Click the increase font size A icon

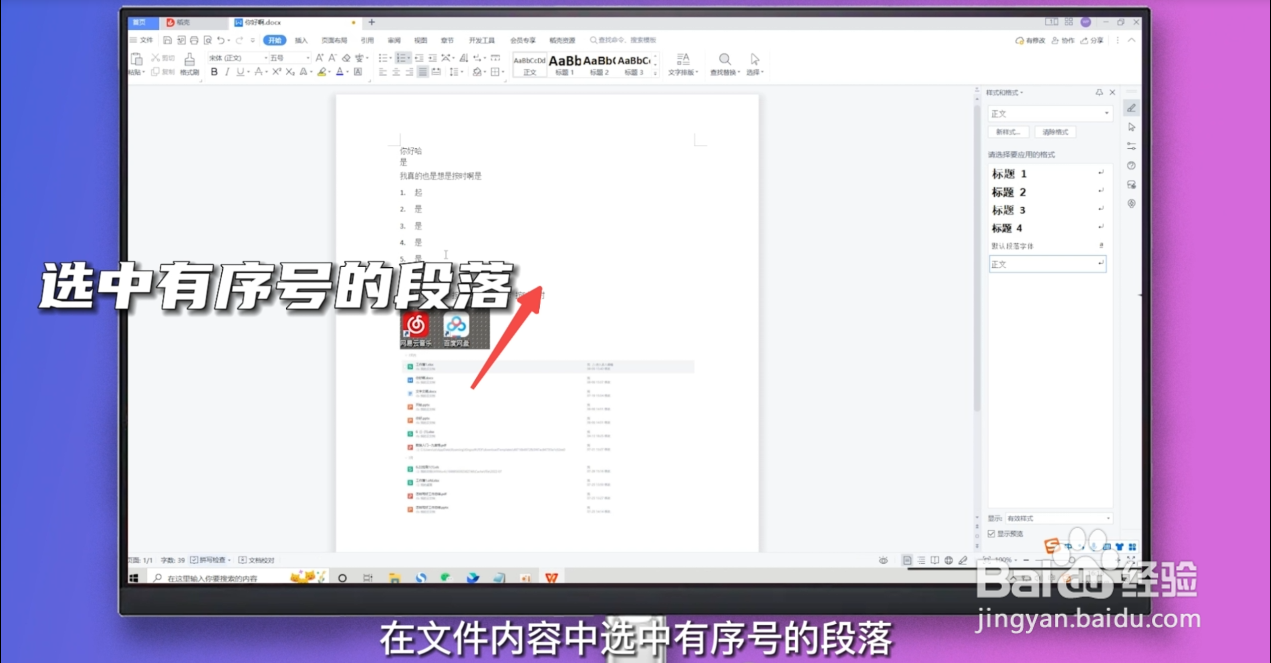[319, 58]
